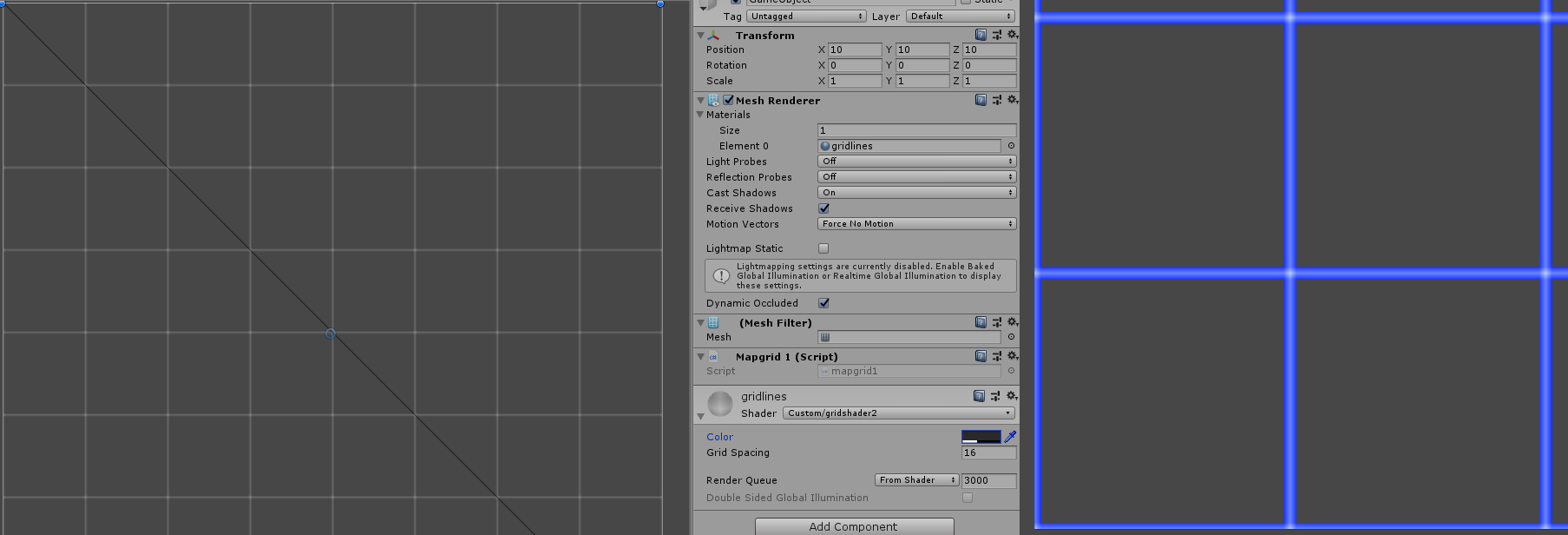The image size is (1568, 535).
Task: Click the mapgrid1 script reference field
Action: 909,371
